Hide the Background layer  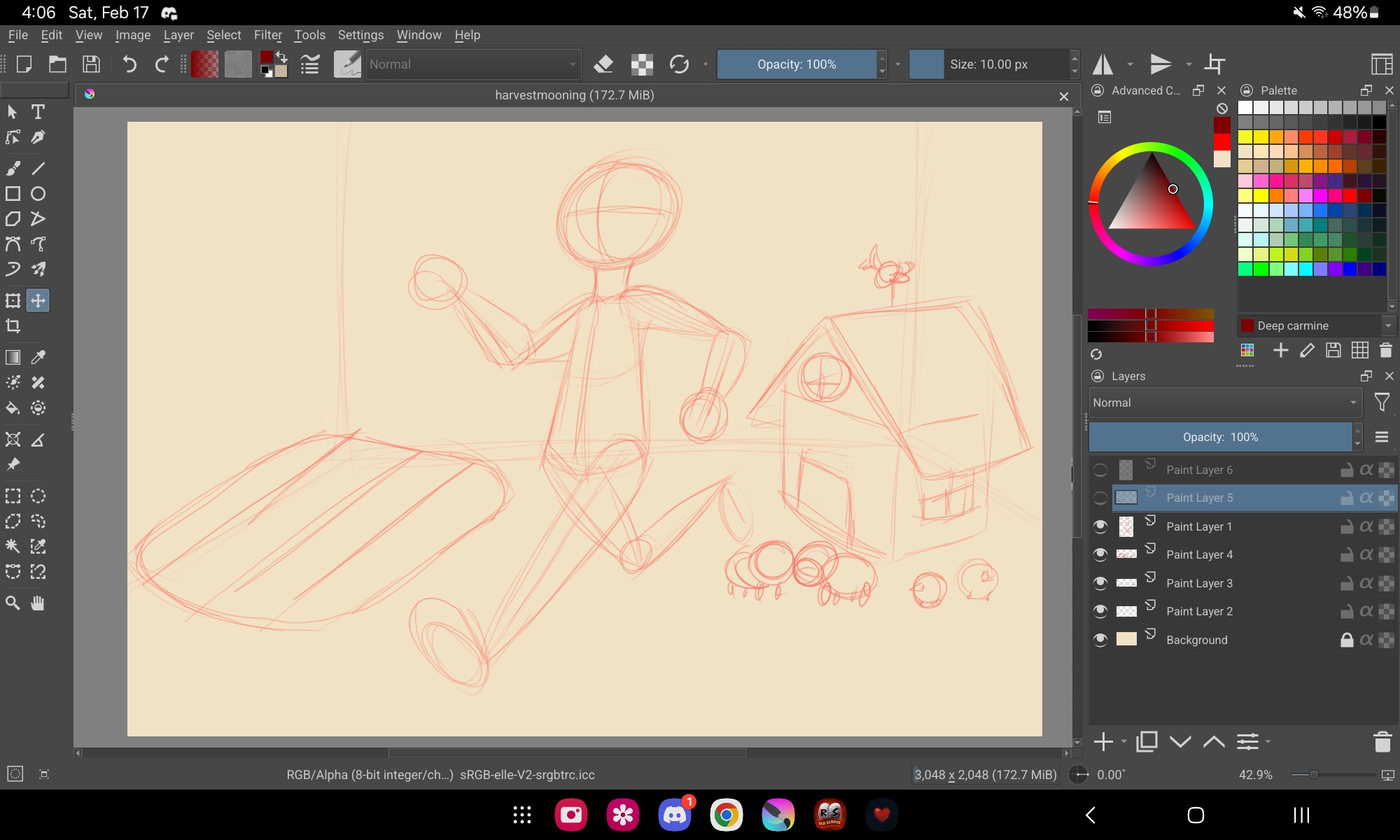pyautogui.click(x=1100, y=640)
